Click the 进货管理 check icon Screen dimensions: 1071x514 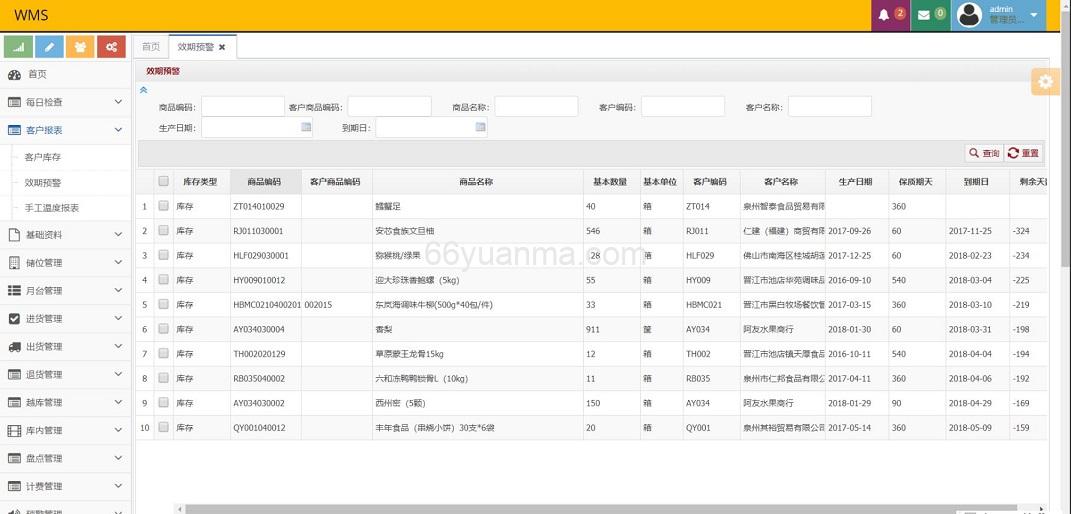tap(14, 319)
